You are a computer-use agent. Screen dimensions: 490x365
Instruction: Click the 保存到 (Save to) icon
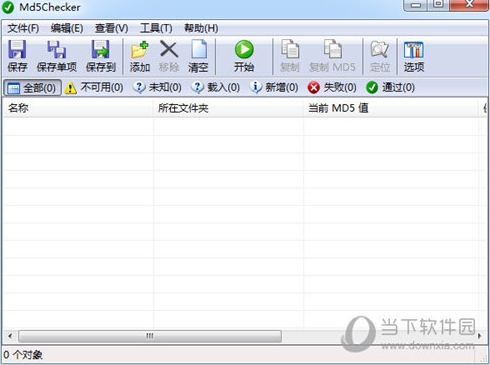(100, 49)
